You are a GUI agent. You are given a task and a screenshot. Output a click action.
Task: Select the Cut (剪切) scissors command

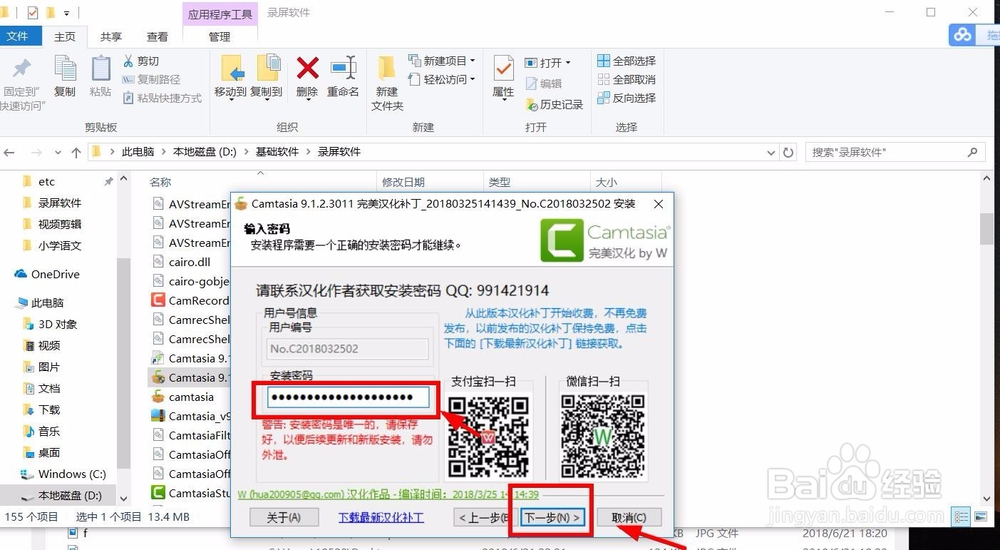(140, 61)
